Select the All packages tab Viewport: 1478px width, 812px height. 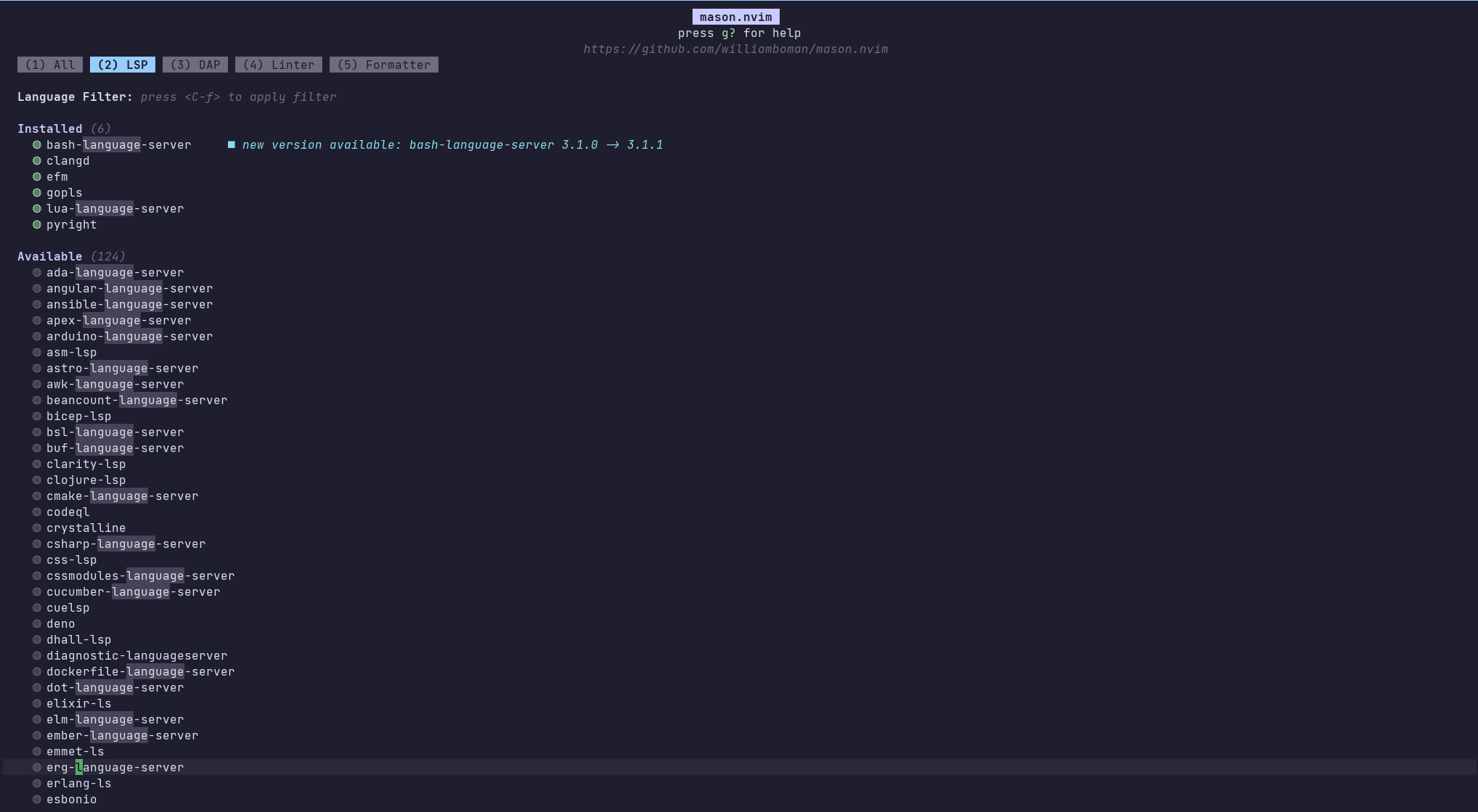click(x=49, y=64)
